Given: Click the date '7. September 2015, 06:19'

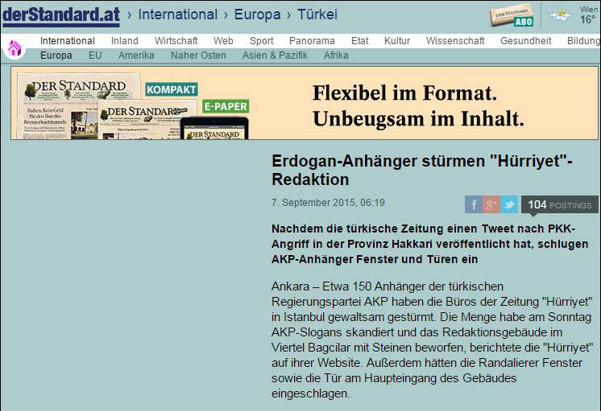Looking at the screenshot, I should coord(328,202).
